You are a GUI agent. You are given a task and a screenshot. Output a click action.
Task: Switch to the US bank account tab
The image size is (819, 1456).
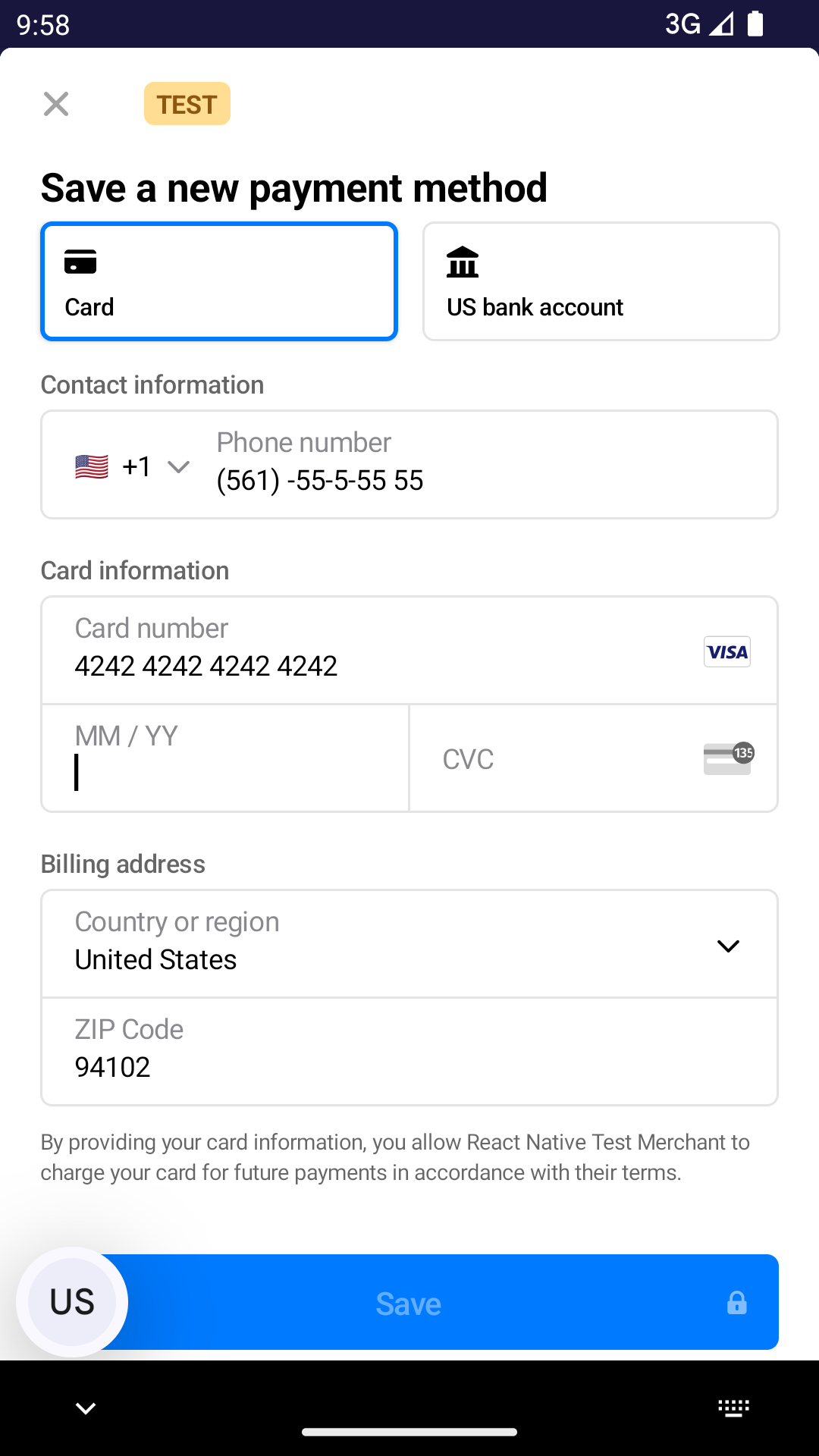601,281
